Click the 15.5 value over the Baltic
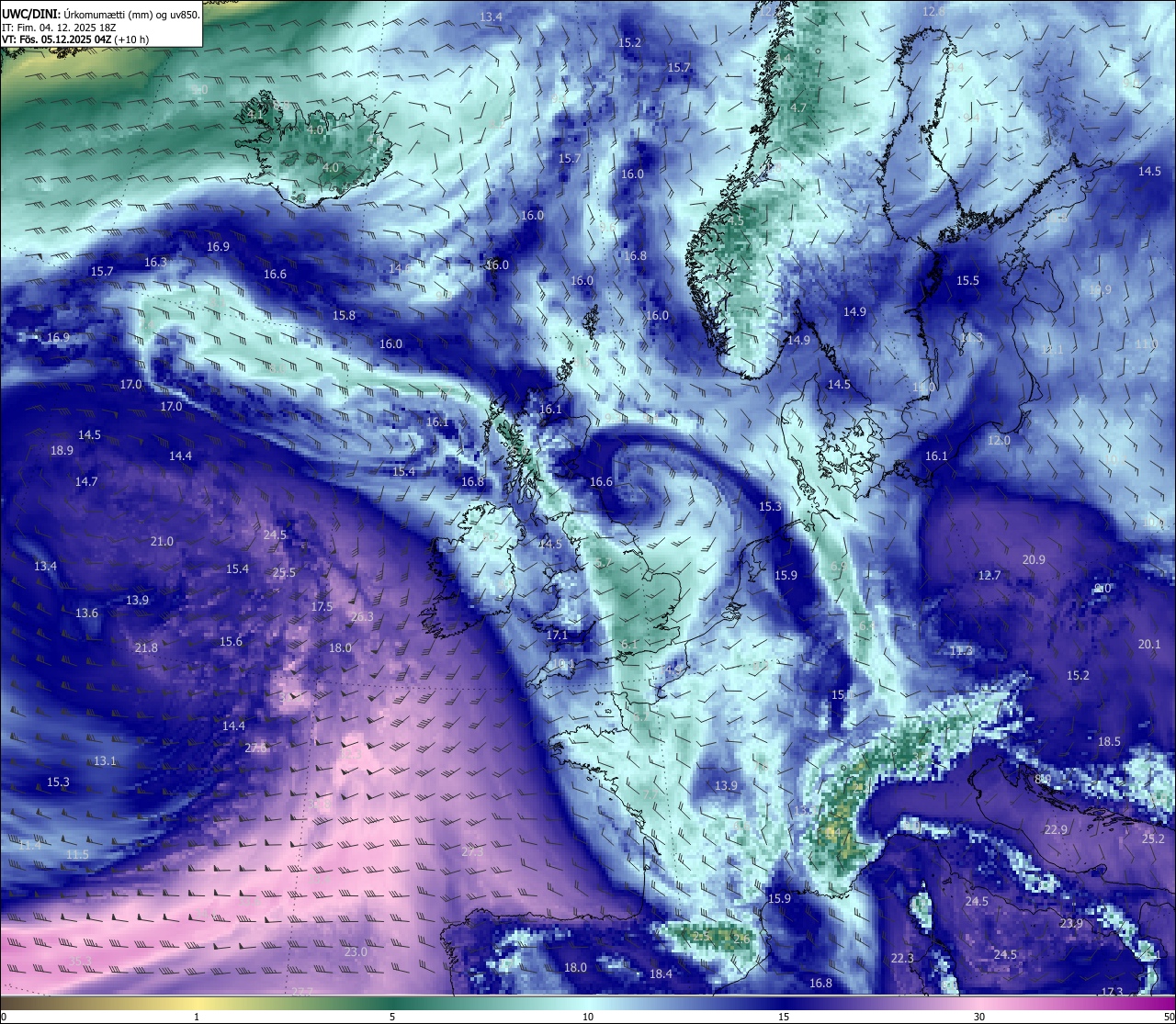Screen dimensions: 1176x1024 click(x=967, y=280)
